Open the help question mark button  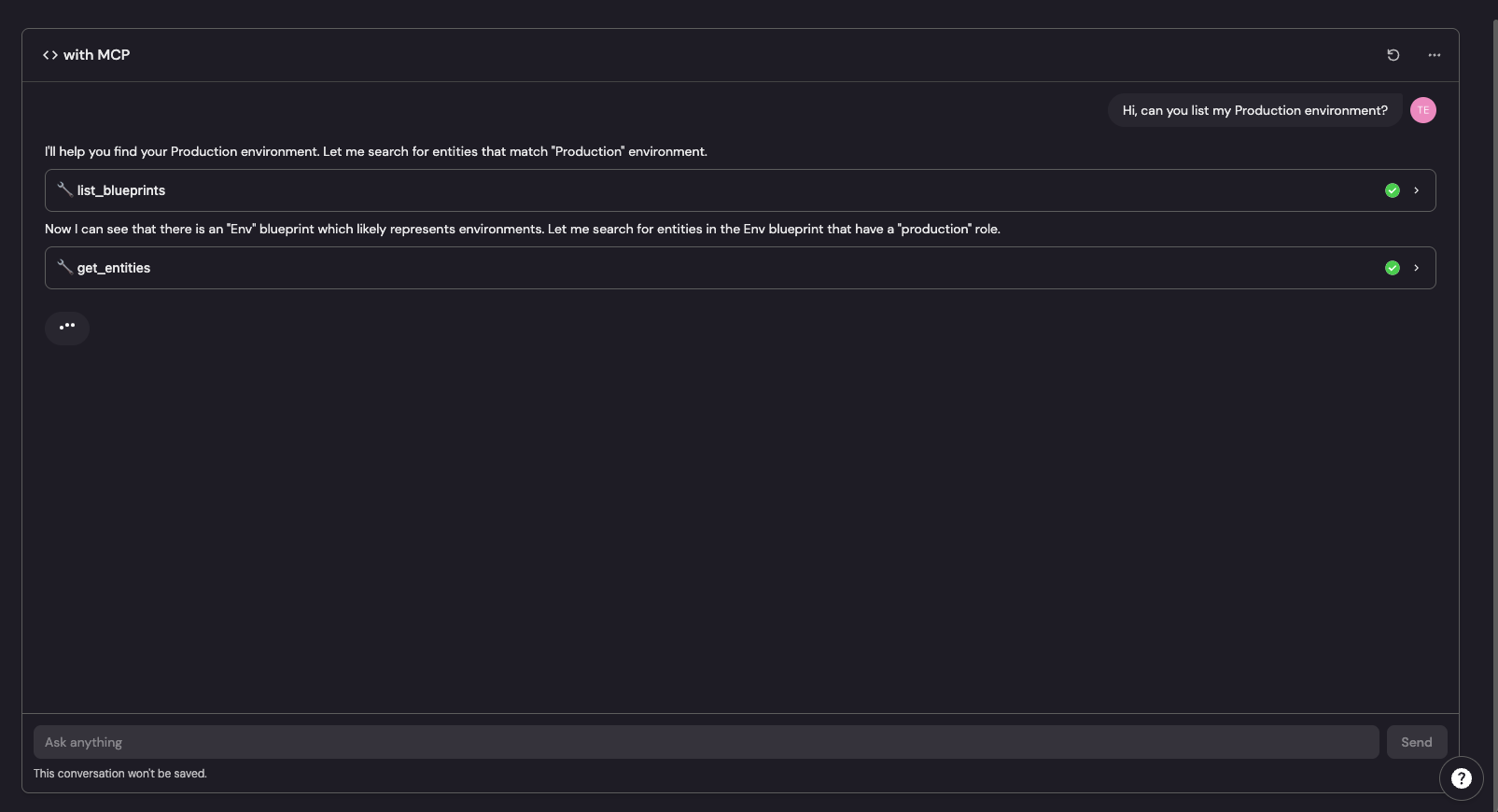tap(1461, 778)
